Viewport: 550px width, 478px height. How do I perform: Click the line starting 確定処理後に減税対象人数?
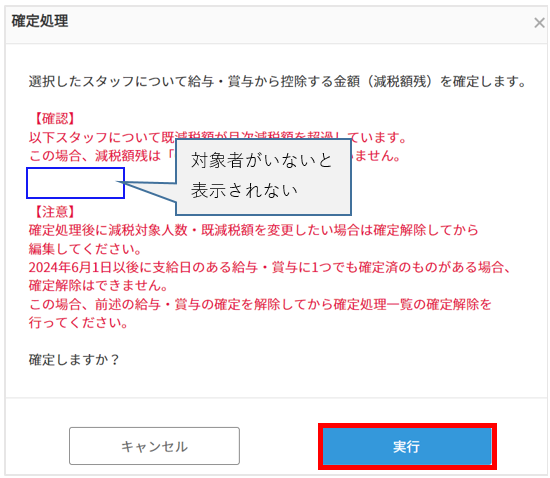(254, 230)
